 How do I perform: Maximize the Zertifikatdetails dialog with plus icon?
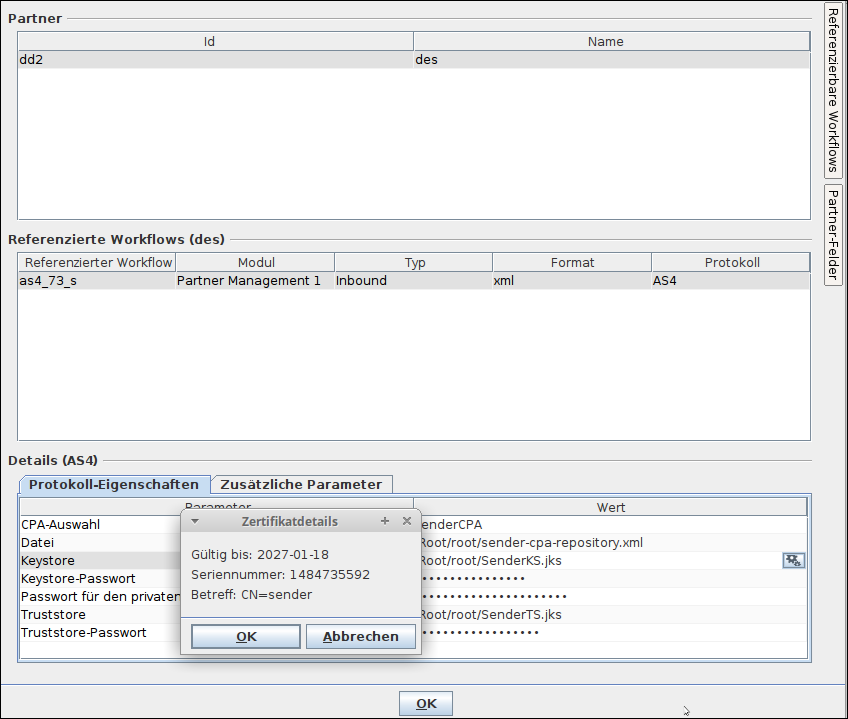pyautogui.click(x=385, y=521)
